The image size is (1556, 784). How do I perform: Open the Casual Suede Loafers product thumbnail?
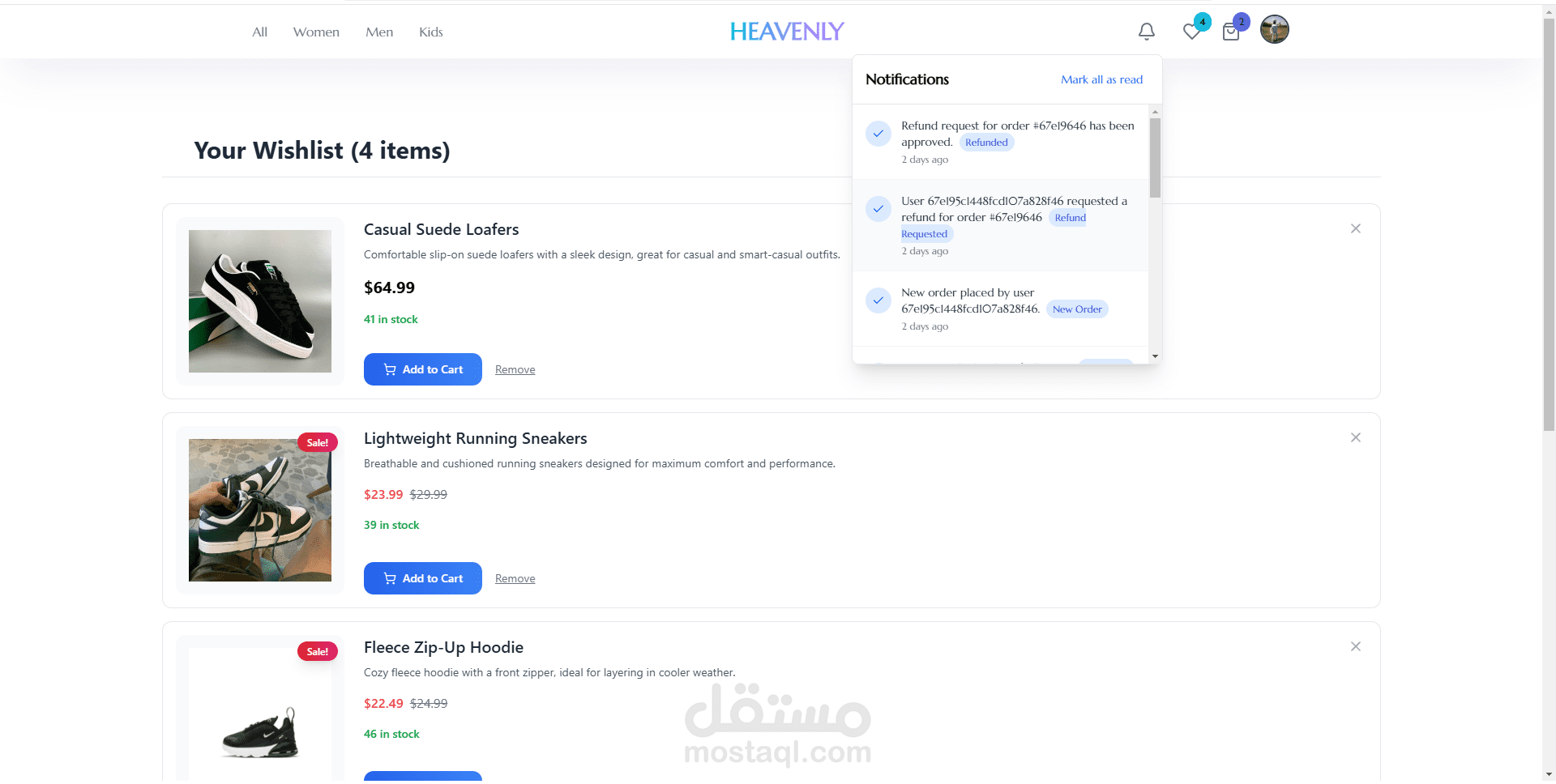coord(260,301)
